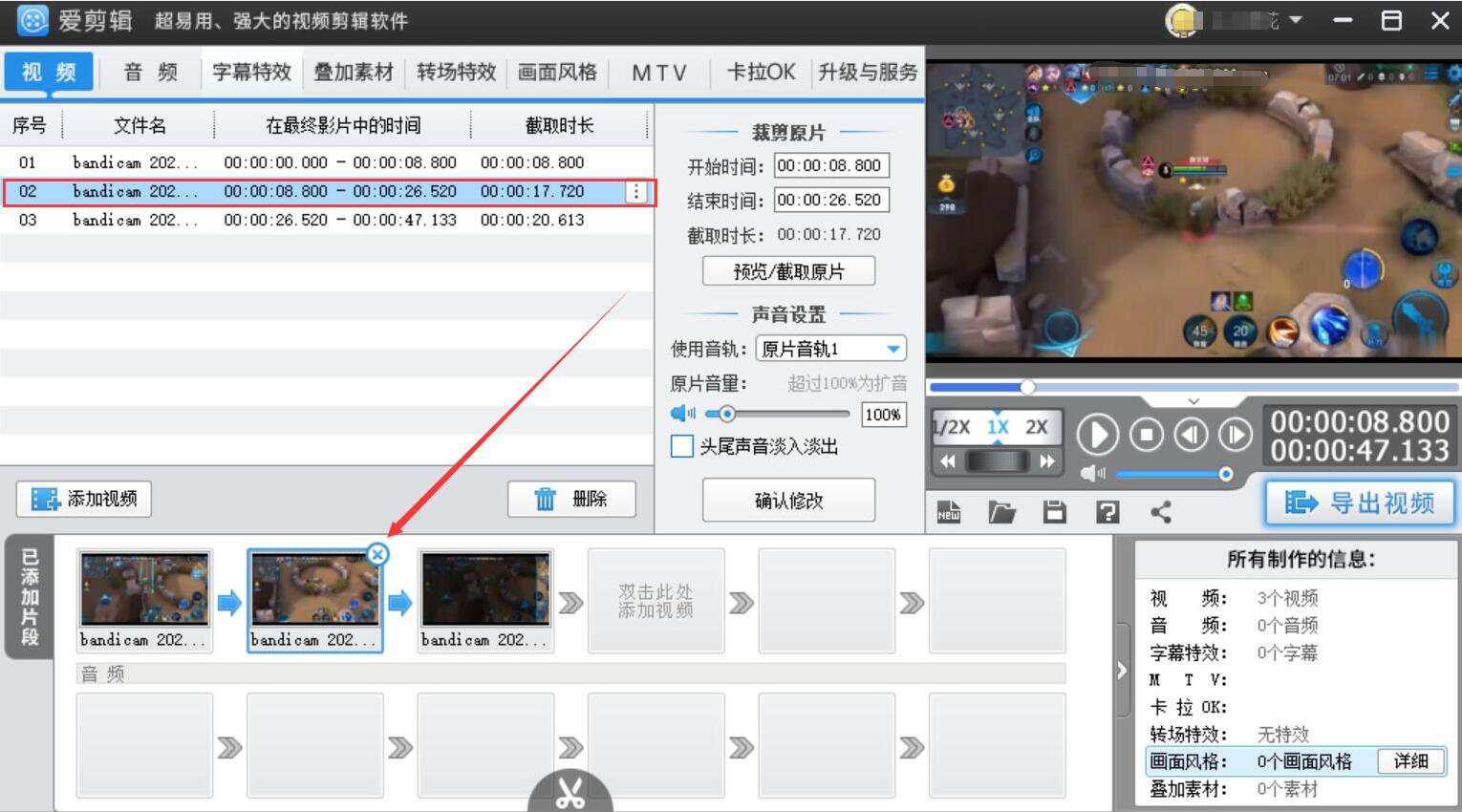Click the preview progress bar handle
Viewport: 1462px width, 812px height.
[x=1027, y=387]
